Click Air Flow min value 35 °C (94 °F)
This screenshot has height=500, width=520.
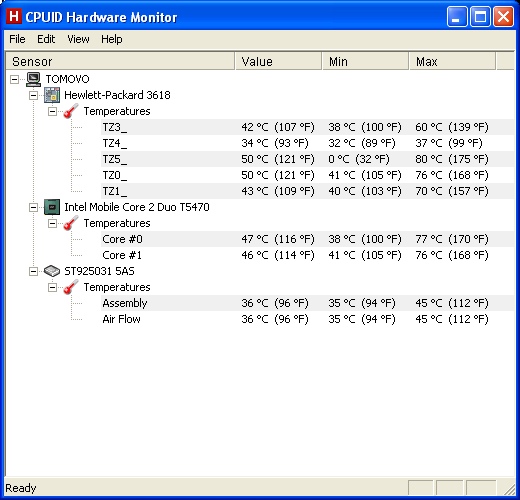pyautogui.click(x=362, y=319)
